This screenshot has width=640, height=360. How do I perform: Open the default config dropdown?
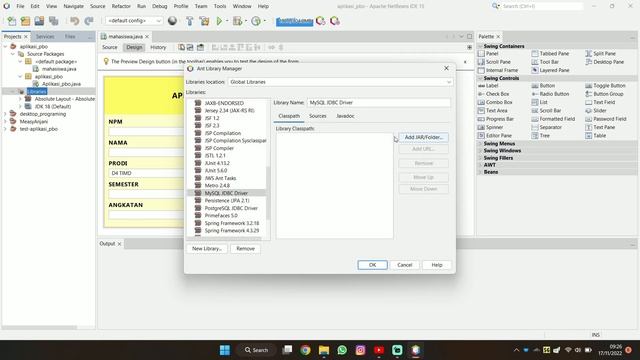(x=134, y=20)
